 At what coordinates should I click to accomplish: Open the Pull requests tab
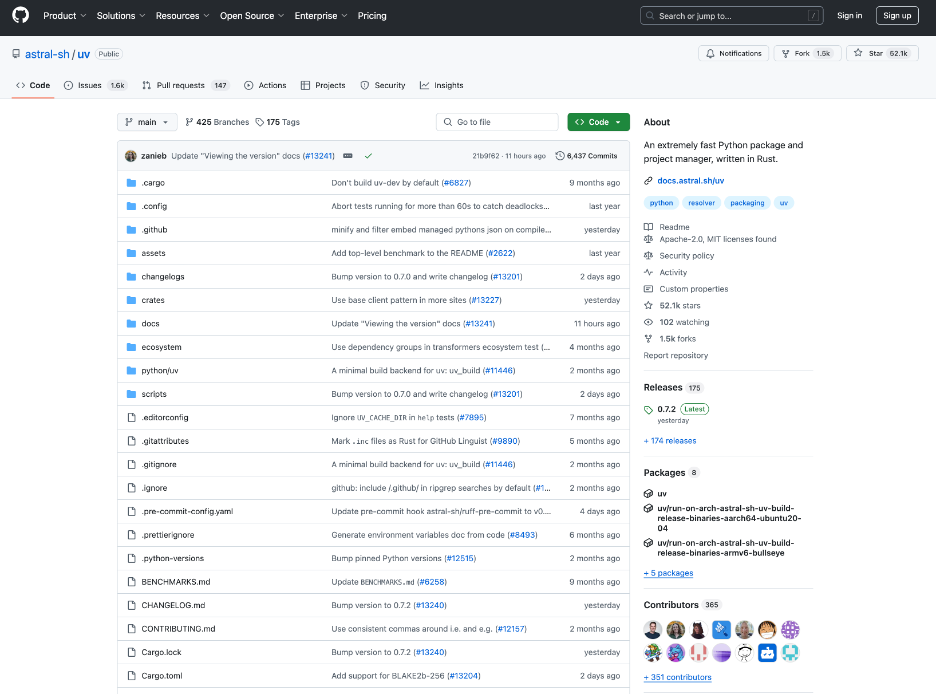(x=186, y=85)
